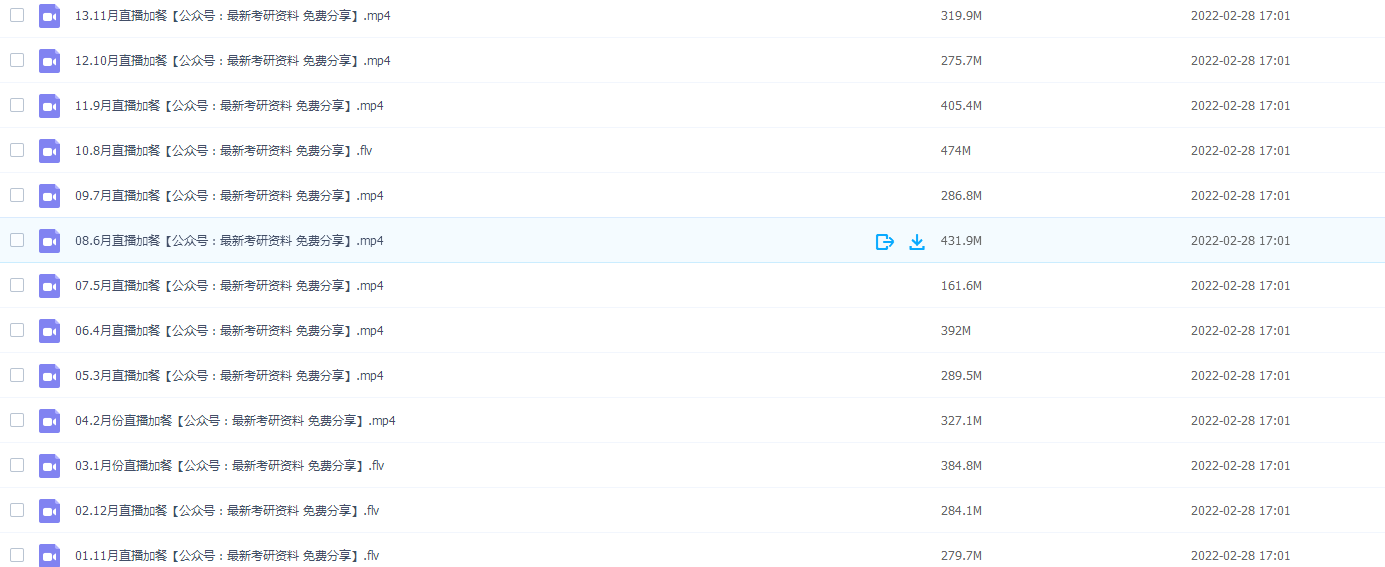Tick the checkbox for 09.7月直播加餐
Viewport: 1385px width, 567px height.
pyautogui.click(x=17, y=195)
